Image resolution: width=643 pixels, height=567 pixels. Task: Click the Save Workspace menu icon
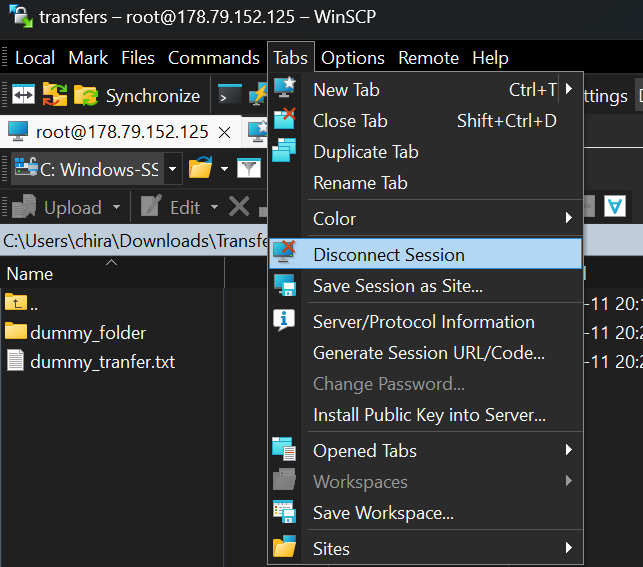tap(285, 513)
